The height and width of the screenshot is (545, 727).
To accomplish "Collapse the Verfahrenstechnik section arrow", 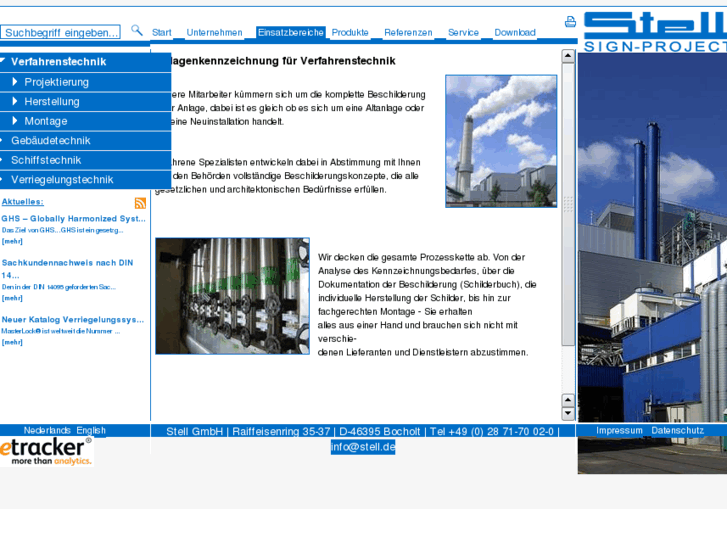I will [3, 60].
